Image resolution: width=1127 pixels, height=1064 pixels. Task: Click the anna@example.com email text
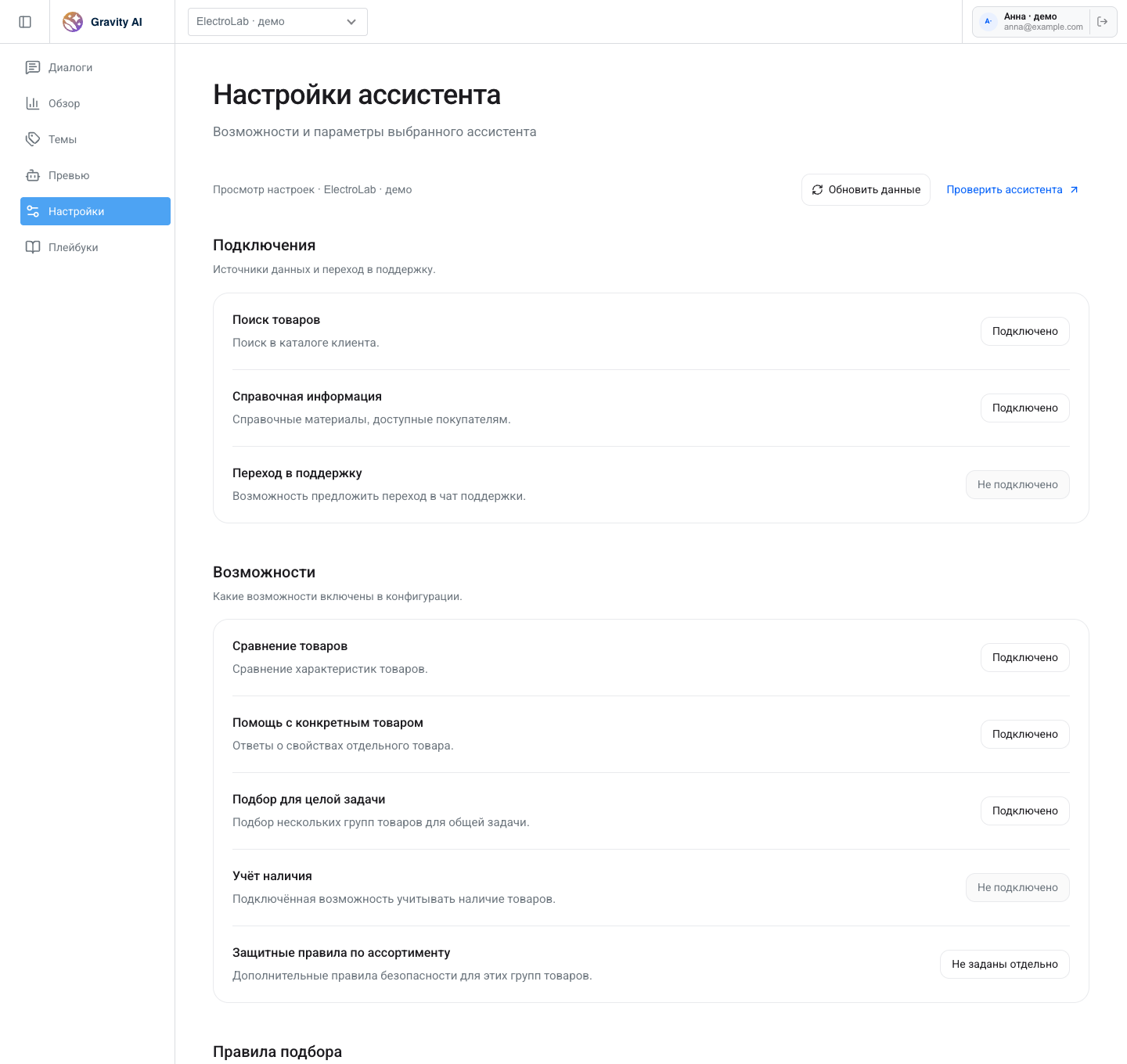[1043, 27]
